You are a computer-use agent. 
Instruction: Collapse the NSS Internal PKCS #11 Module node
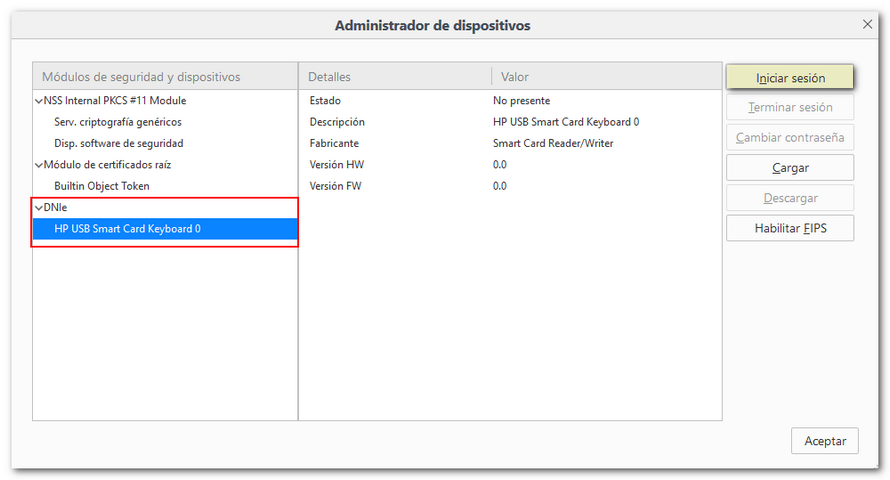(39, 101)
